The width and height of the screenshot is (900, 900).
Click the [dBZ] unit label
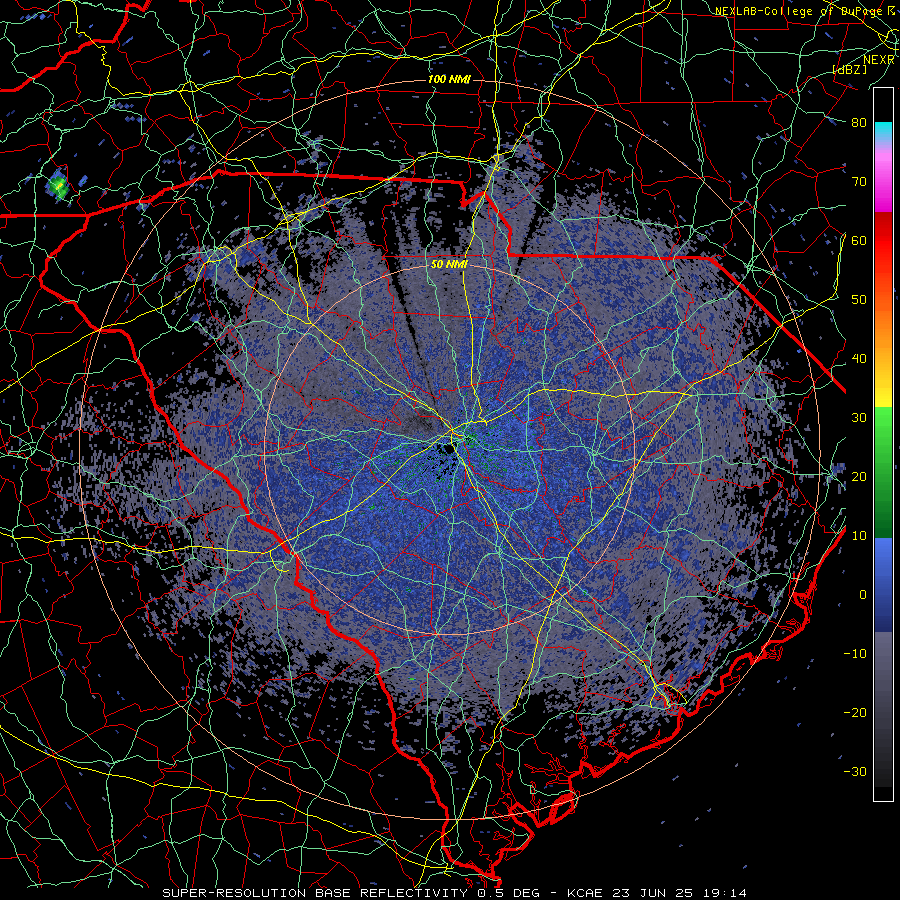point(849,69)
